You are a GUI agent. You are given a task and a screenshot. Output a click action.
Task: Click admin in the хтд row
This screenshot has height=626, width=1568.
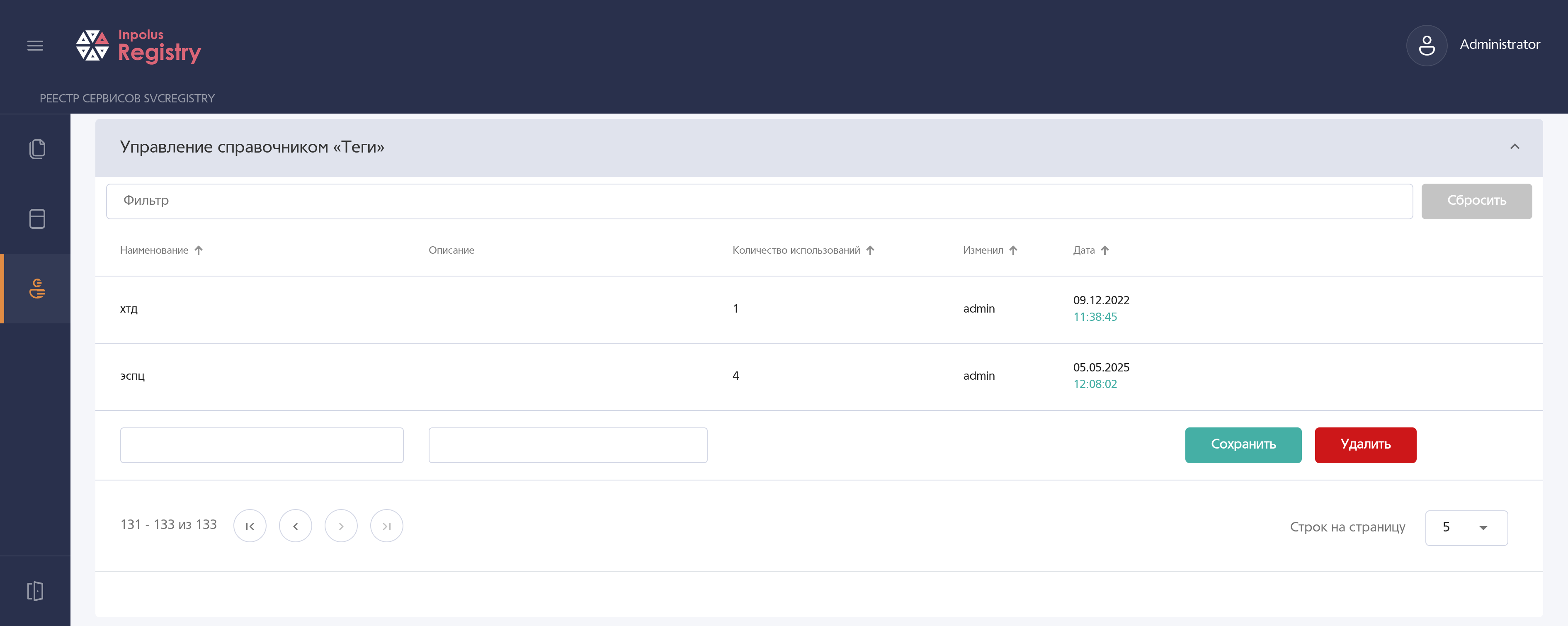[979, 309]
